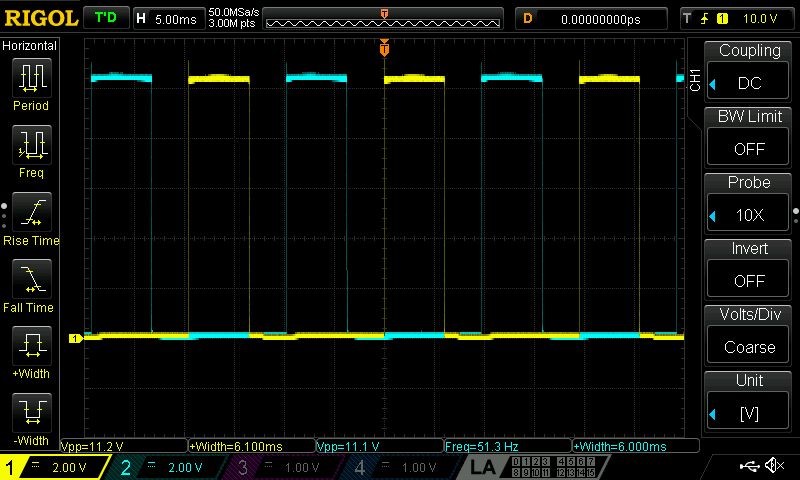Toggle the muted speaker sound icon
Screen dimensions: 800x480
(774, 465)
